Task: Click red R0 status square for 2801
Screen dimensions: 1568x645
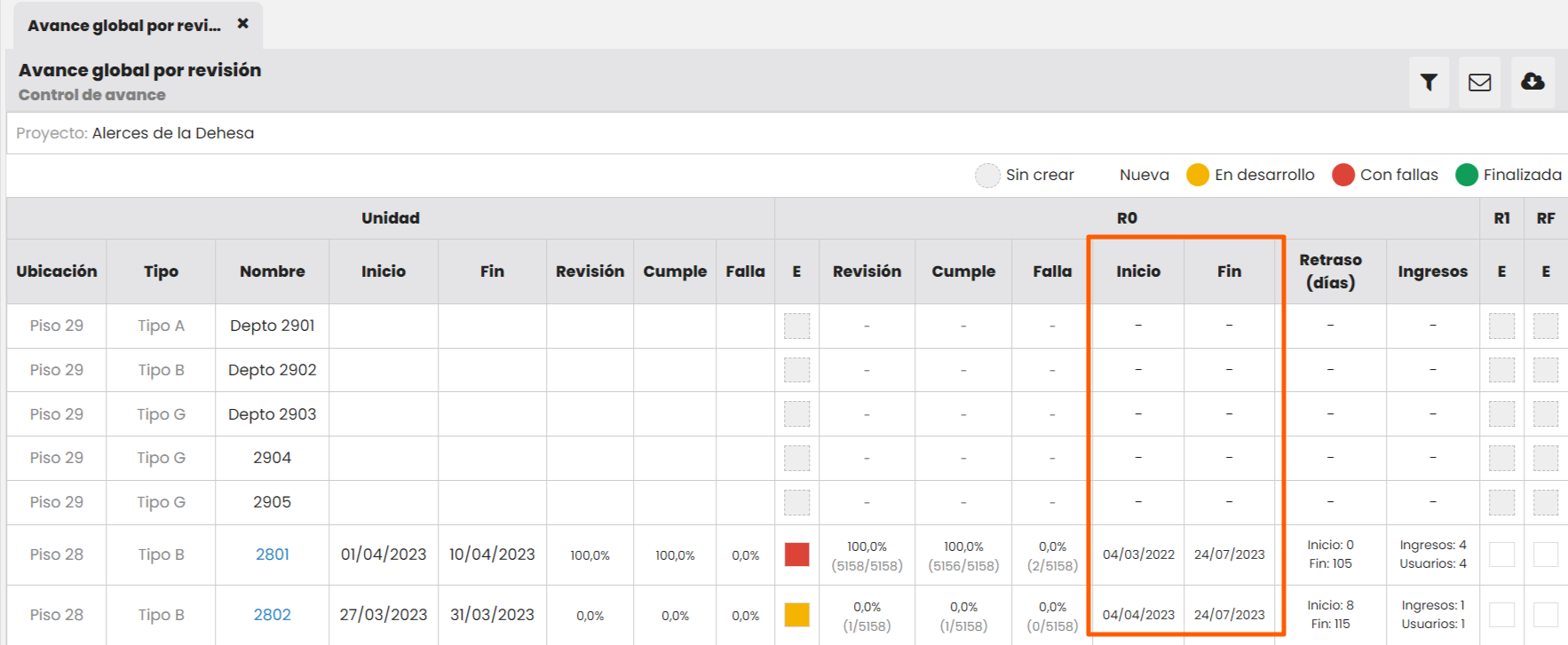Action: [x=796, y=555]
